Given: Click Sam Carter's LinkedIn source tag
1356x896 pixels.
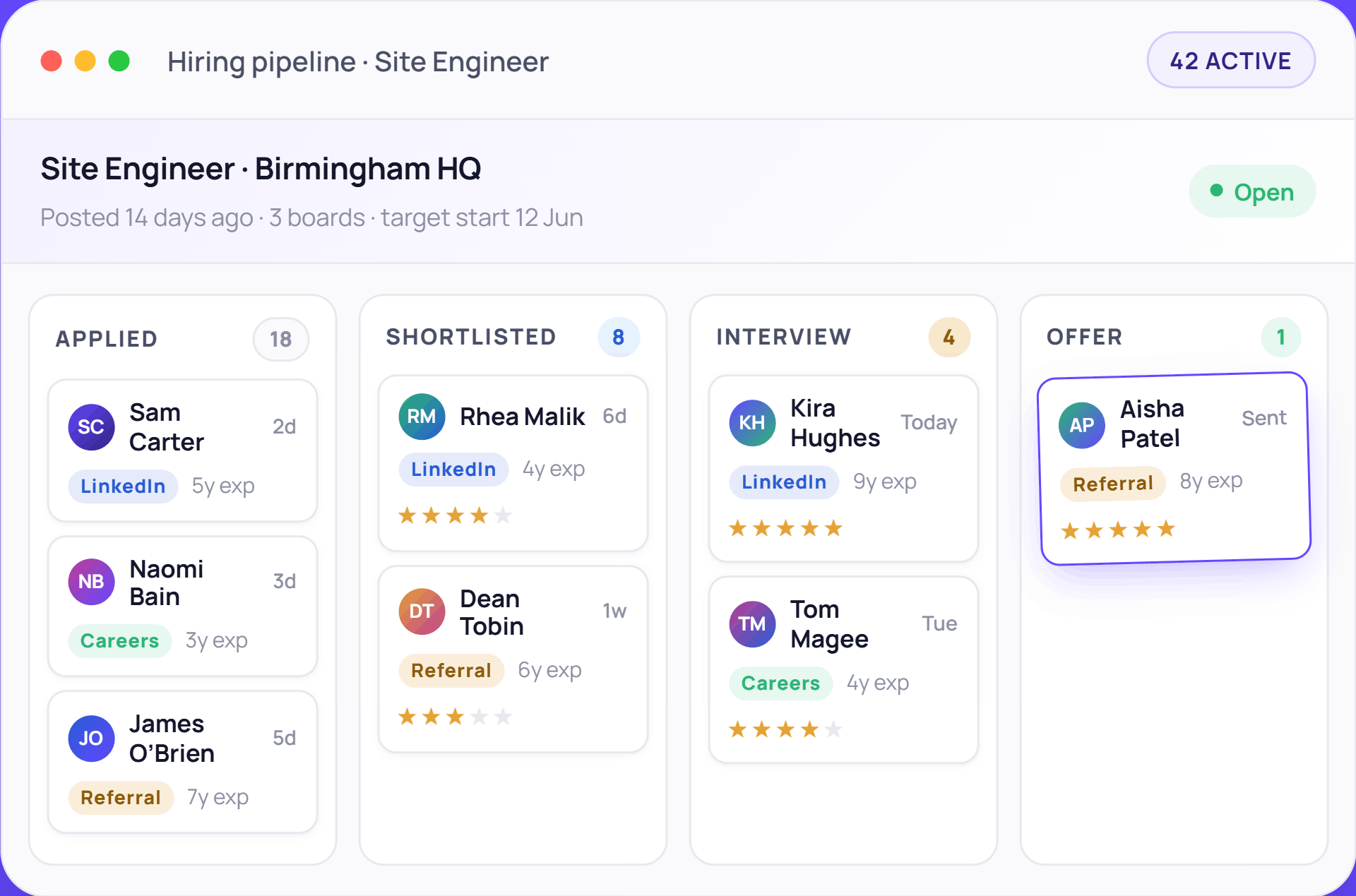Looking at the screenshot, I should [123, 486].
